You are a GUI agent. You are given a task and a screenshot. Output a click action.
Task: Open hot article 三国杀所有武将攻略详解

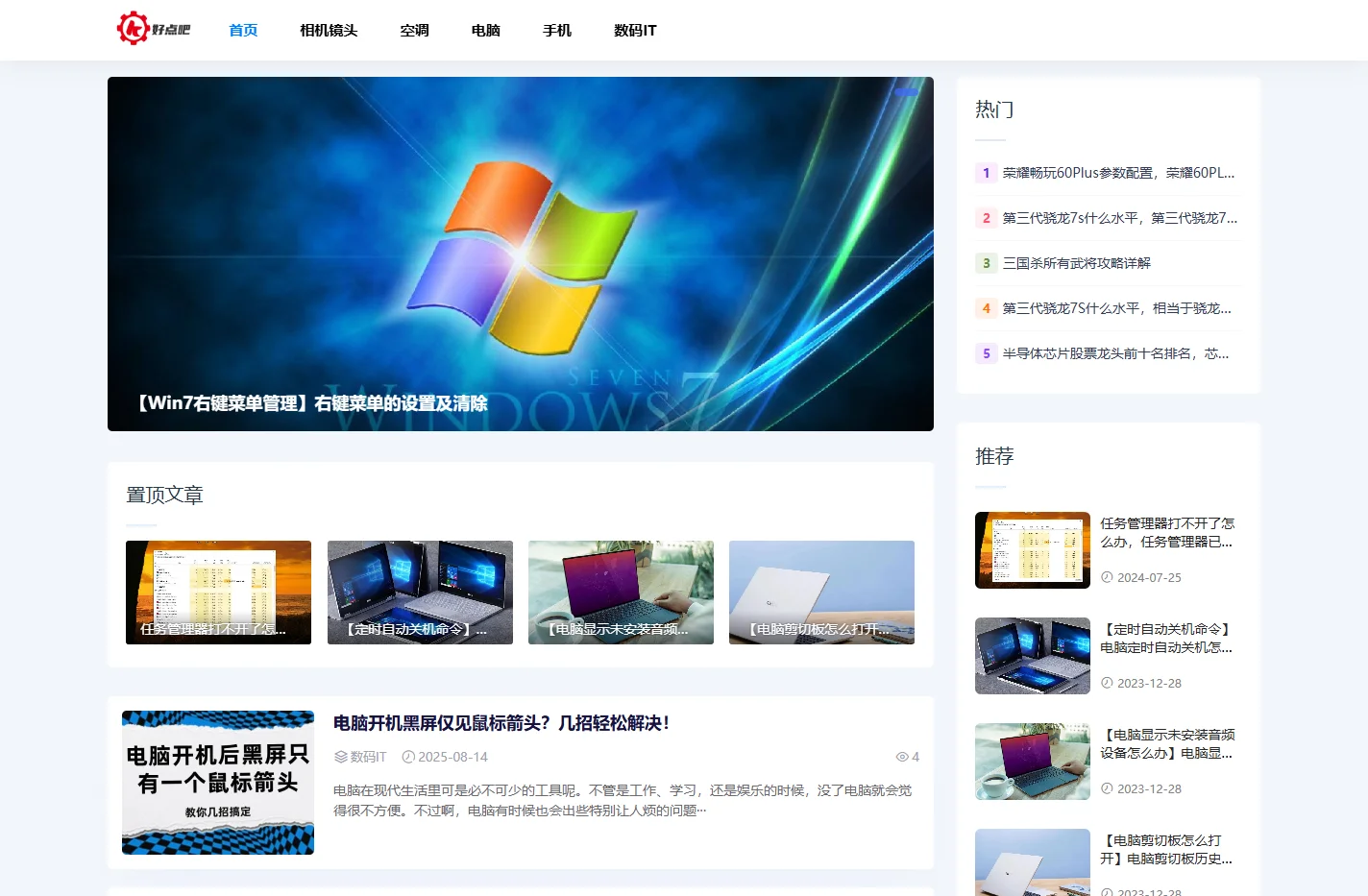tap(1076, 263)
